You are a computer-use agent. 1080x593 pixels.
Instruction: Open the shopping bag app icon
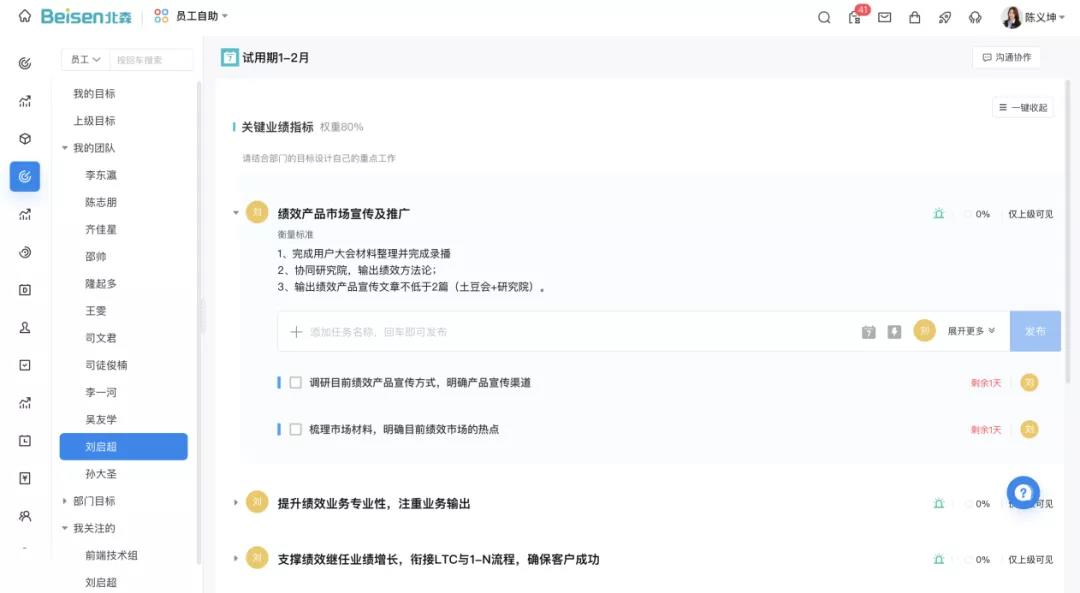914,17
